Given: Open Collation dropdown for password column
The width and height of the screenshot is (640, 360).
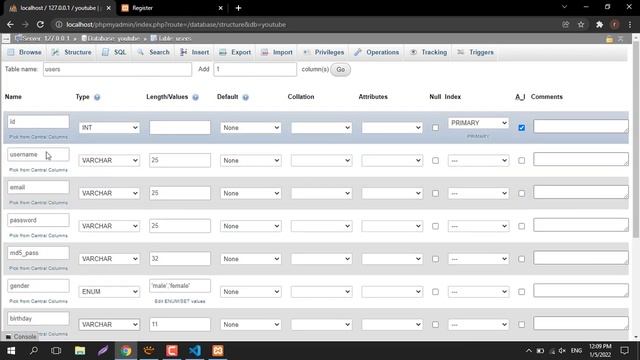Looking at the screenshot, I should (322, 226).
